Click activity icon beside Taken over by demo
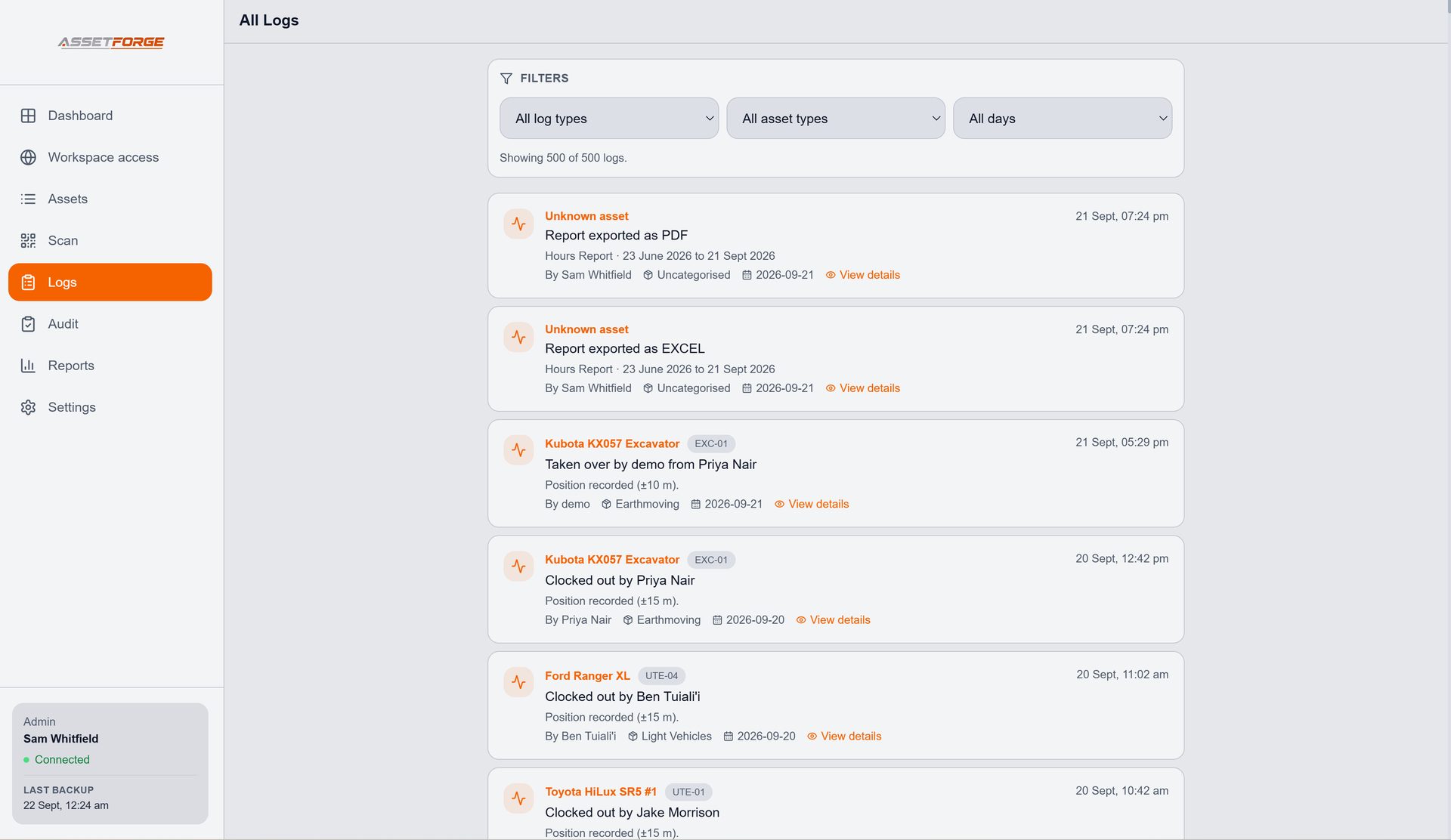Image resolution: width=1451 pixels, height=840 pixels. (x=518, y=450)
